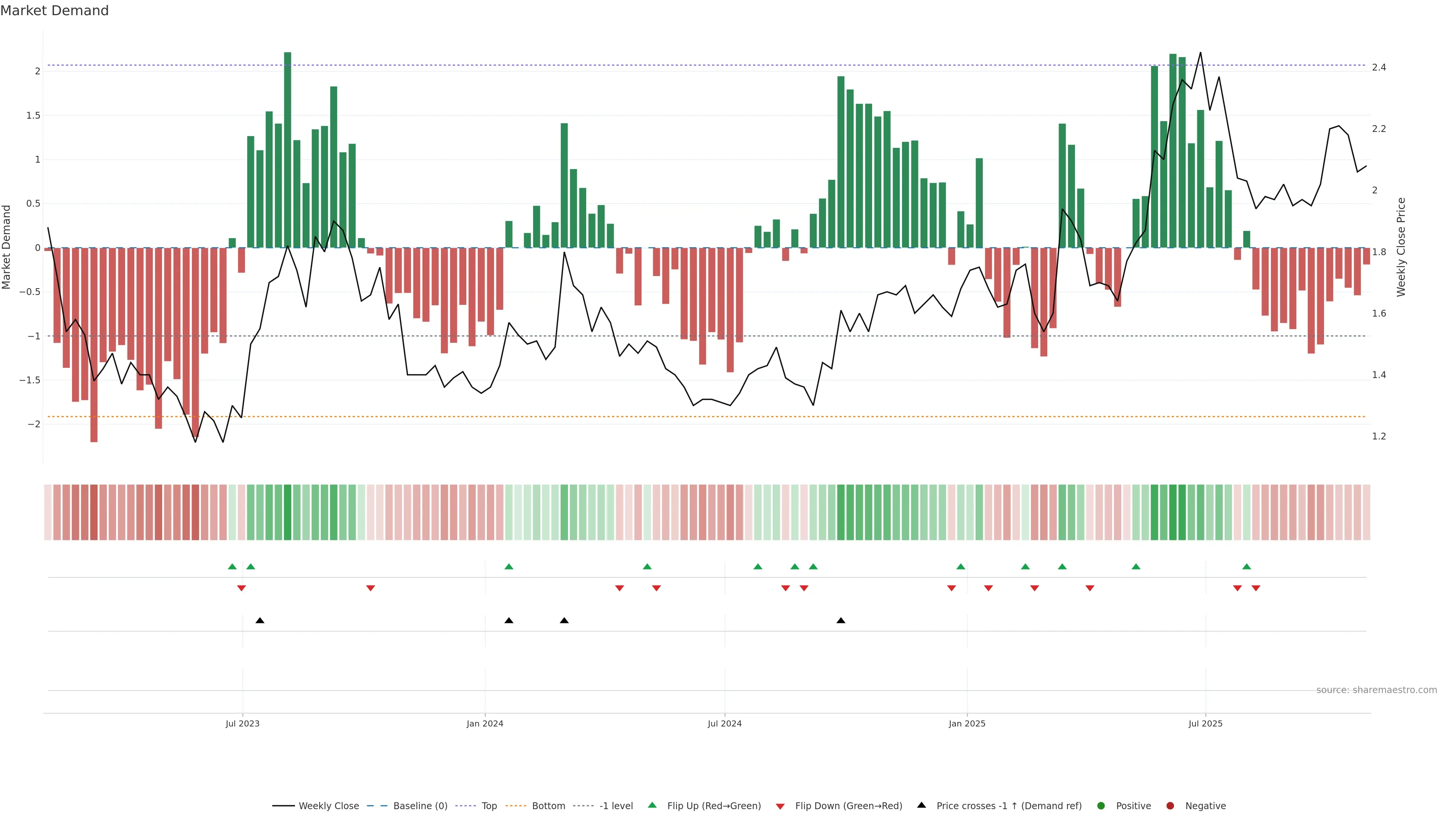The height and width of the screenshot is (819, 1456).
Task: Click the red Negative legend dot
Action: click(1170, 806)
